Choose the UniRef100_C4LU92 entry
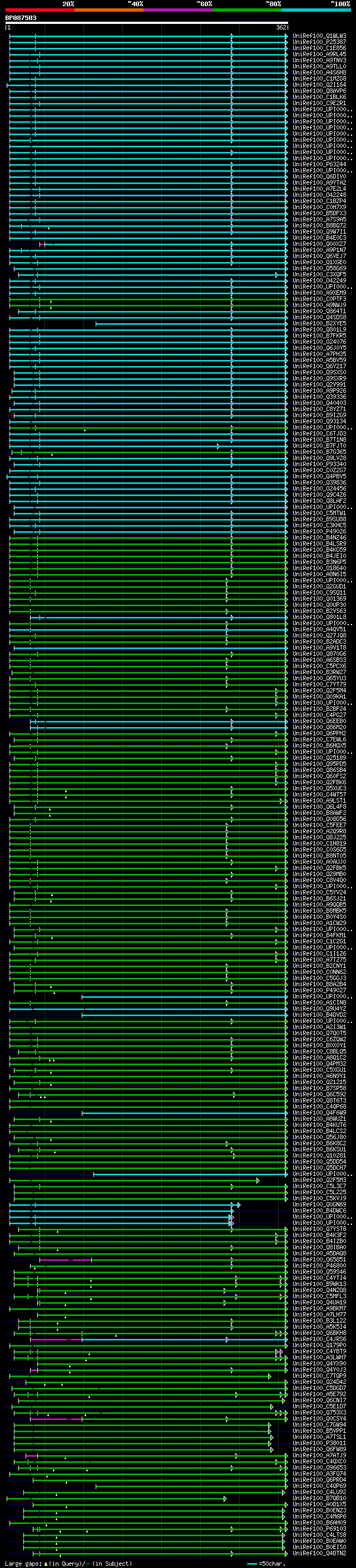This screenshot has width=356, height=1568. [319, 1491]
